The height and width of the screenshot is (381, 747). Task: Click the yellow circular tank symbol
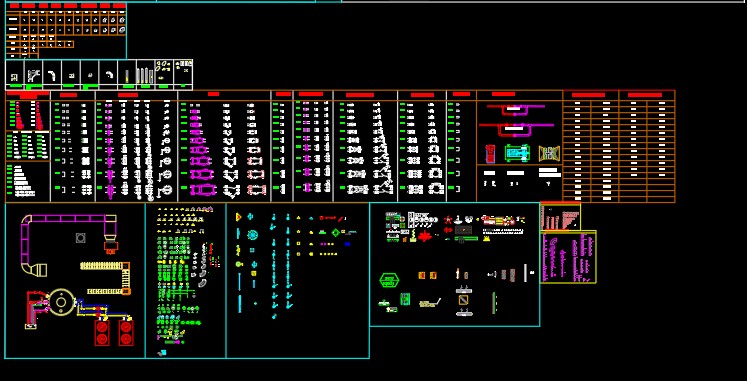tap(61, 301)
